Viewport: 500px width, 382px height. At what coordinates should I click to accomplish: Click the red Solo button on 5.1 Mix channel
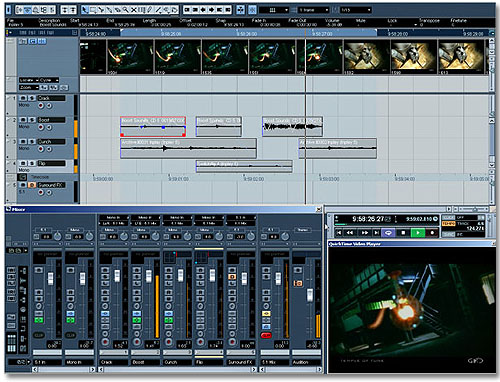click(x=266, y=335)
